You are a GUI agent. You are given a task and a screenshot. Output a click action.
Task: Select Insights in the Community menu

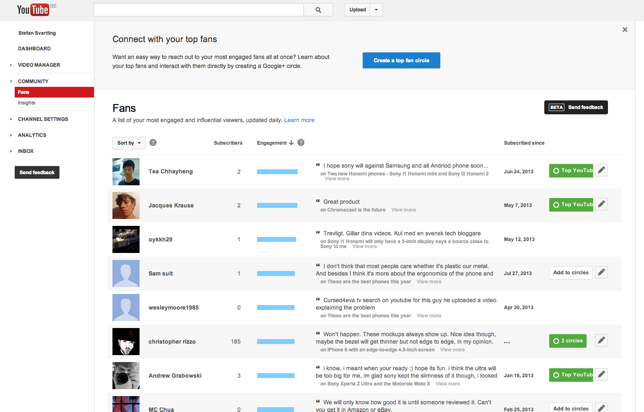click(x=26, y=103)
